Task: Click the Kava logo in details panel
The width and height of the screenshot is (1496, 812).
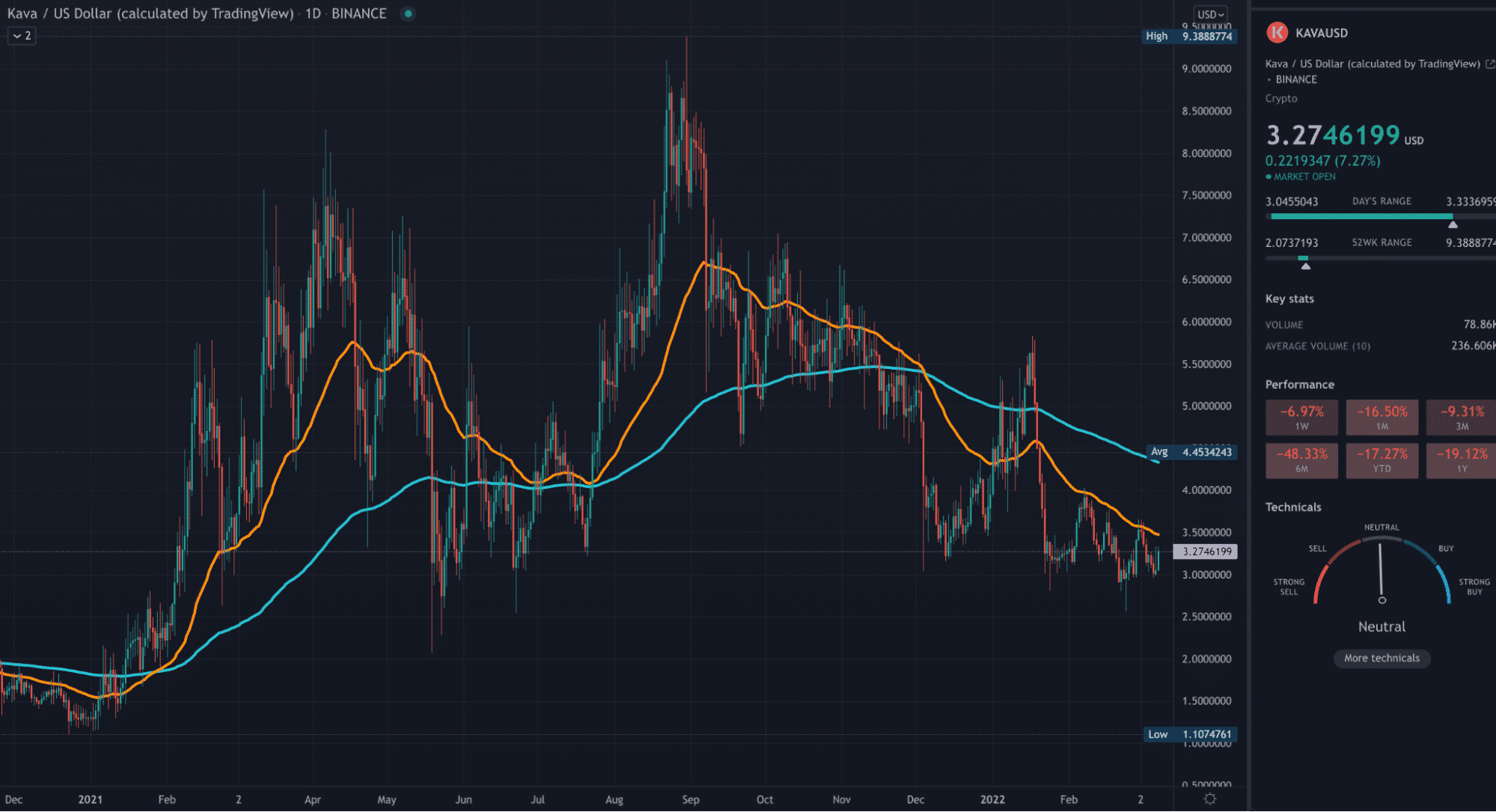Action: (1277, 32)
